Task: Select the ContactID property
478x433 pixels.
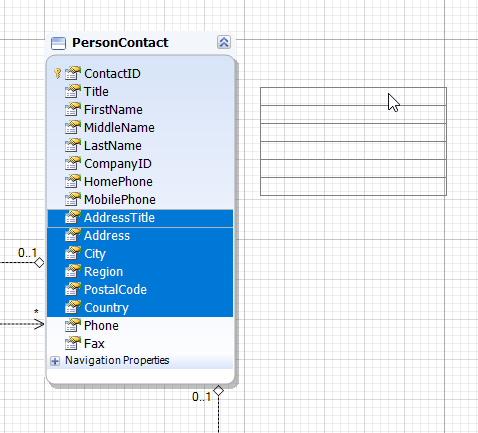Action: point(140,73)
